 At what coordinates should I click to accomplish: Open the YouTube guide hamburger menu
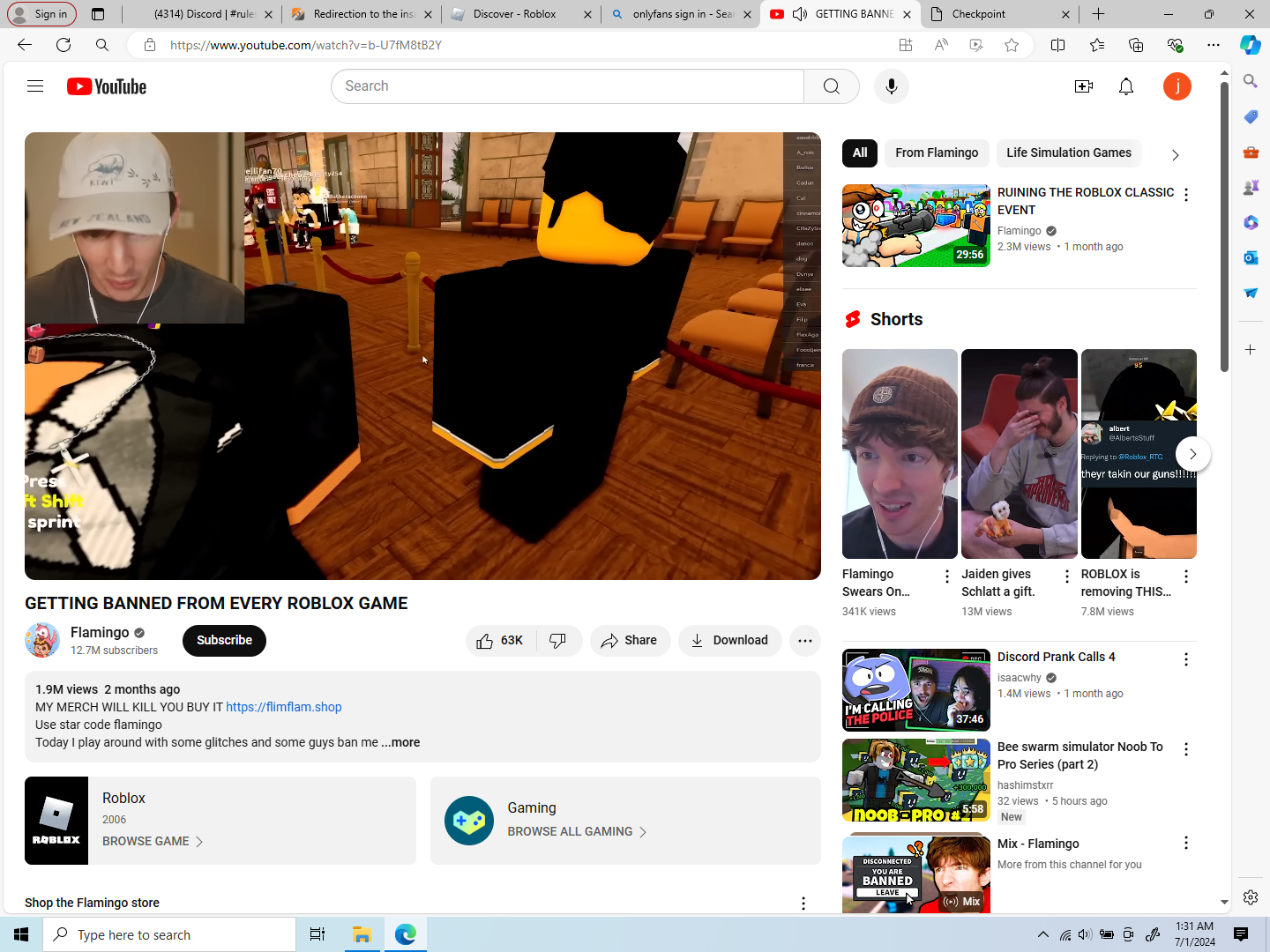(x=35, y=86)
